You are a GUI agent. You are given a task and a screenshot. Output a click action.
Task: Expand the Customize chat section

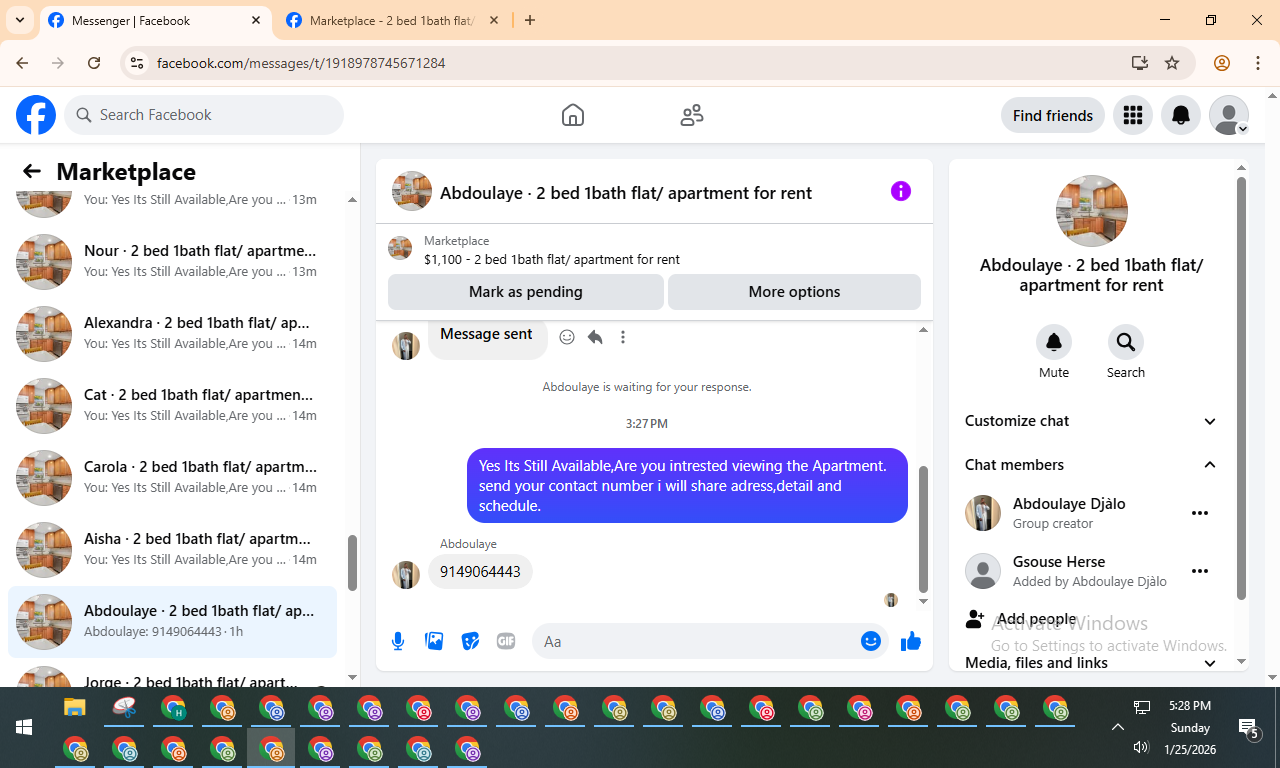(x=1091, y=421)
